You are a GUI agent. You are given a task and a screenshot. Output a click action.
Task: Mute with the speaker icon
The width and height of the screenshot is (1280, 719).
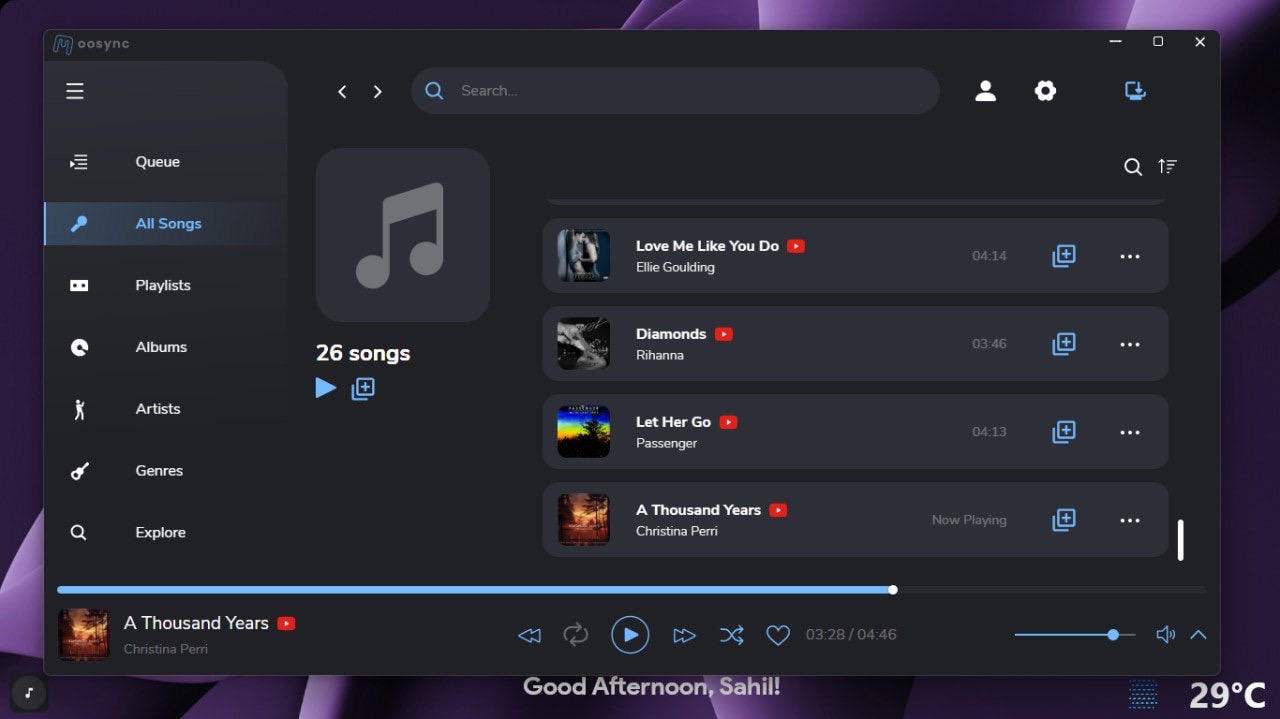pos(1165,635)
